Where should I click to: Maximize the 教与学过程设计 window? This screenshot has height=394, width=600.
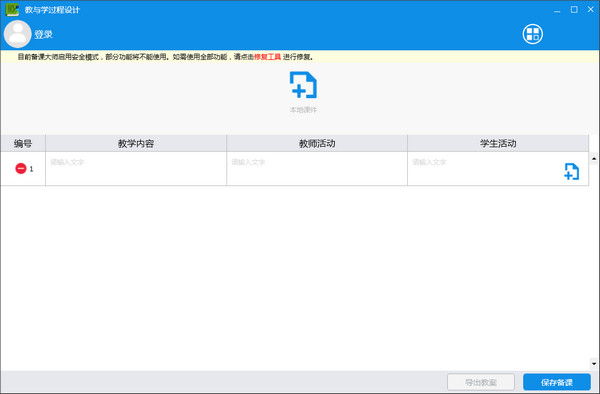click(x=574, y=10)
